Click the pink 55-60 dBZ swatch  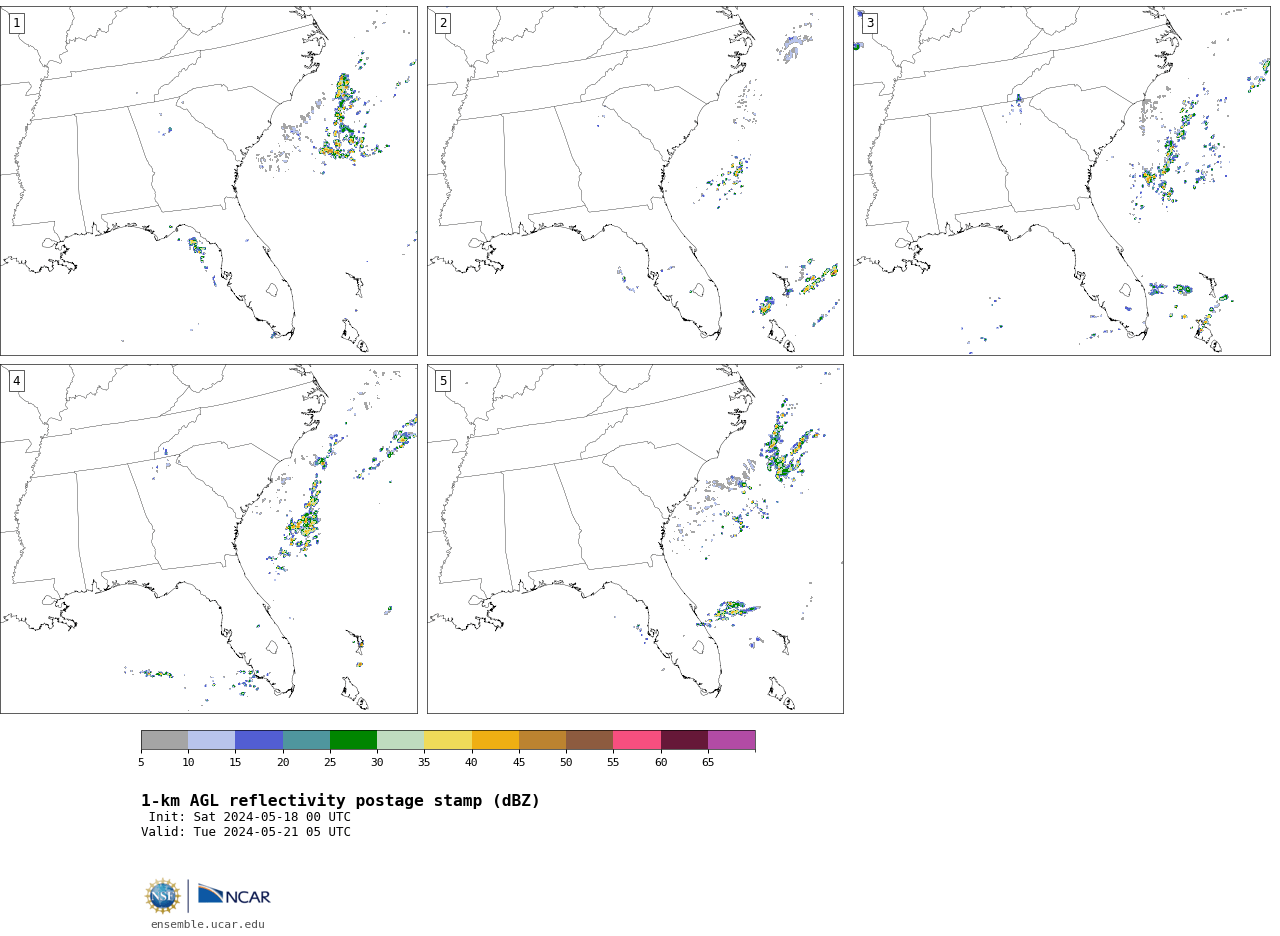click(637, 740)
